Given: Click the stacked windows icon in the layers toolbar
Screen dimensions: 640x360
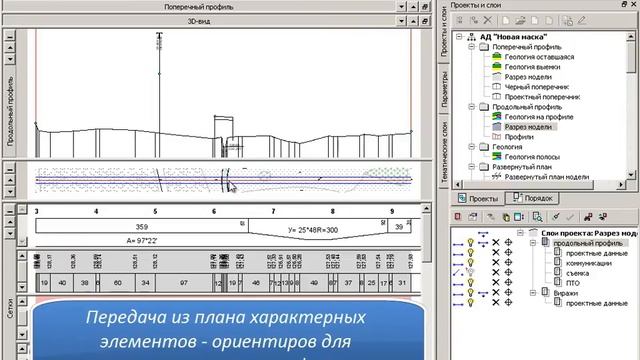Looking at the screenshot, I should pyautogui.click(x=473, y=217).
